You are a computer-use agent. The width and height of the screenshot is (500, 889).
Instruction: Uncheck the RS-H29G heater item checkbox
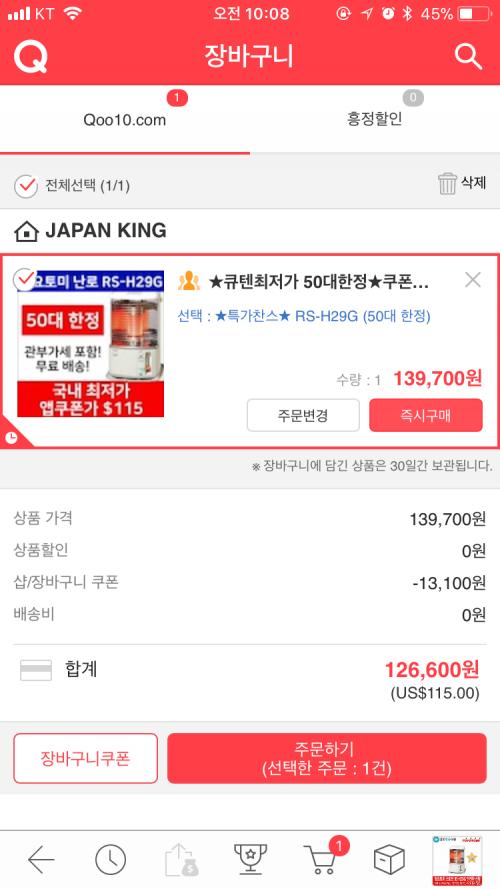pyautogui.click(x=24, y=280)
